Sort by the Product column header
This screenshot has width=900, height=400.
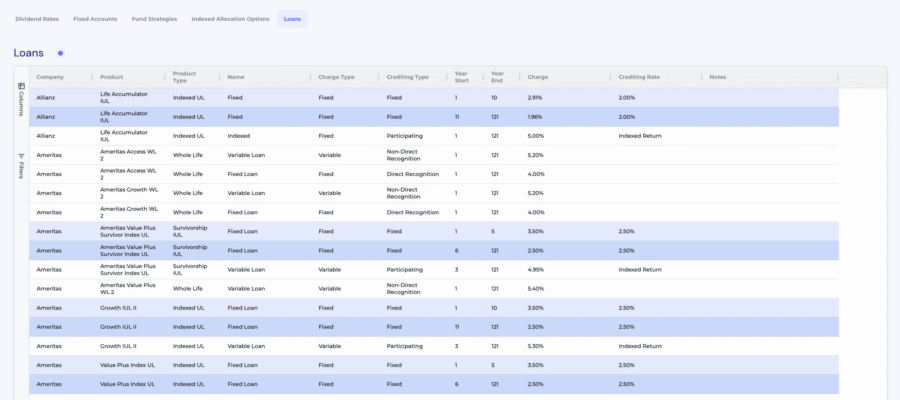(x=111, y=77)
